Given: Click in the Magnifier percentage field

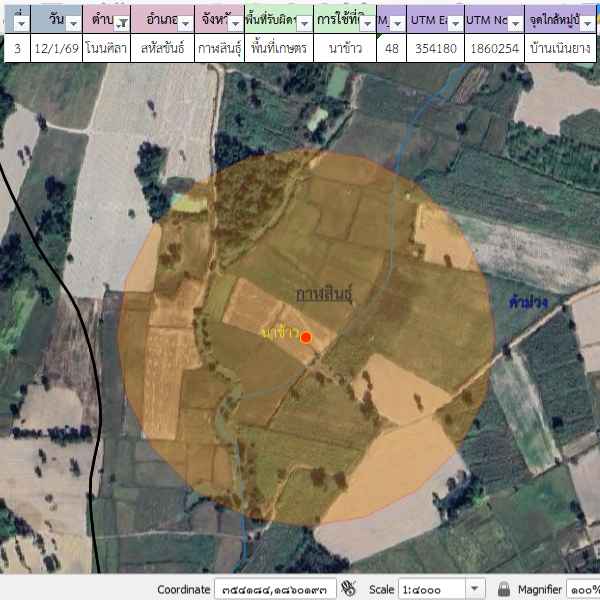Looking at the screenshot, I should (x=583, y=589).
